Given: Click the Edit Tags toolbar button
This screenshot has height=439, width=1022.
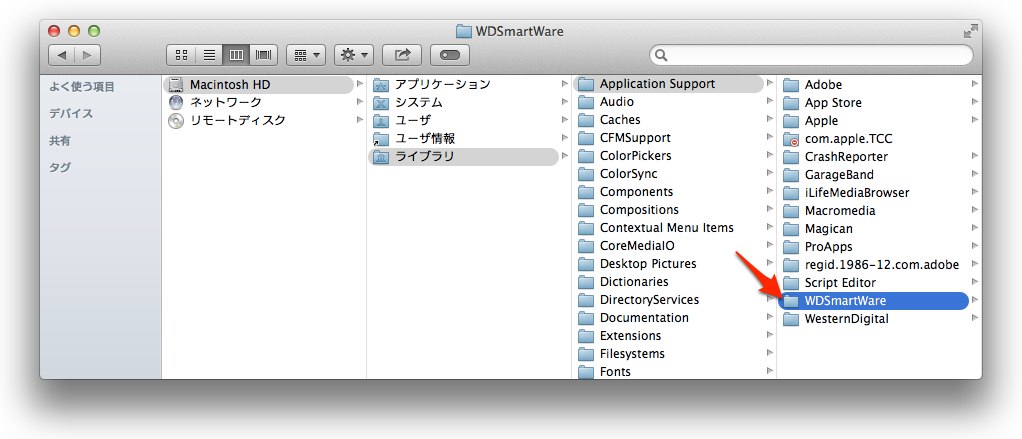Looking at the screenshot, I should (450, 55).
